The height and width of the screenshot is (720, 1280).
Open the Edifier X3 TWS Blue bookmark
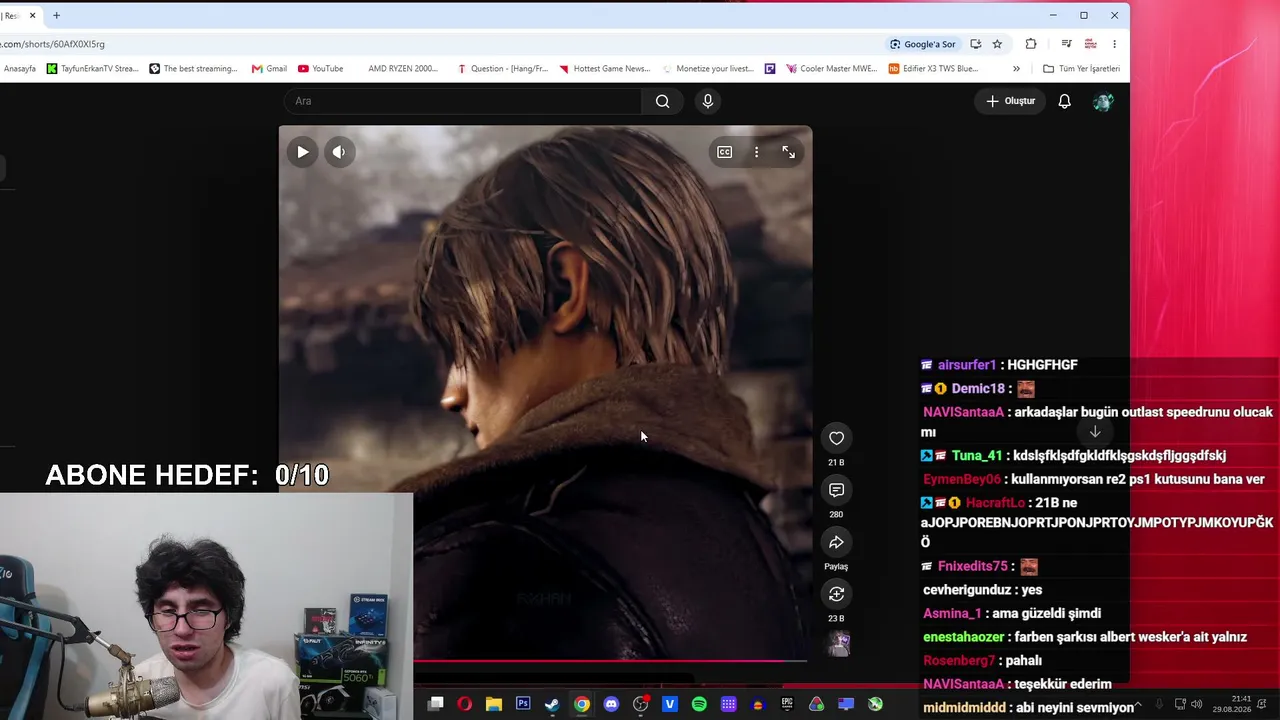coord(934,69)
